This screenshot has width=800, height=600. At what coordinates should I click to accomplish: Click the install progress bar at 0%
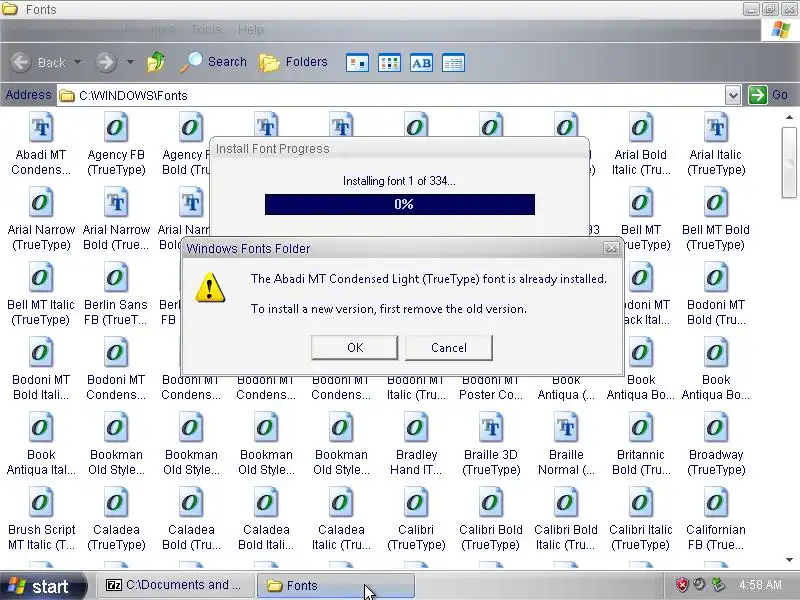(399, 204)
